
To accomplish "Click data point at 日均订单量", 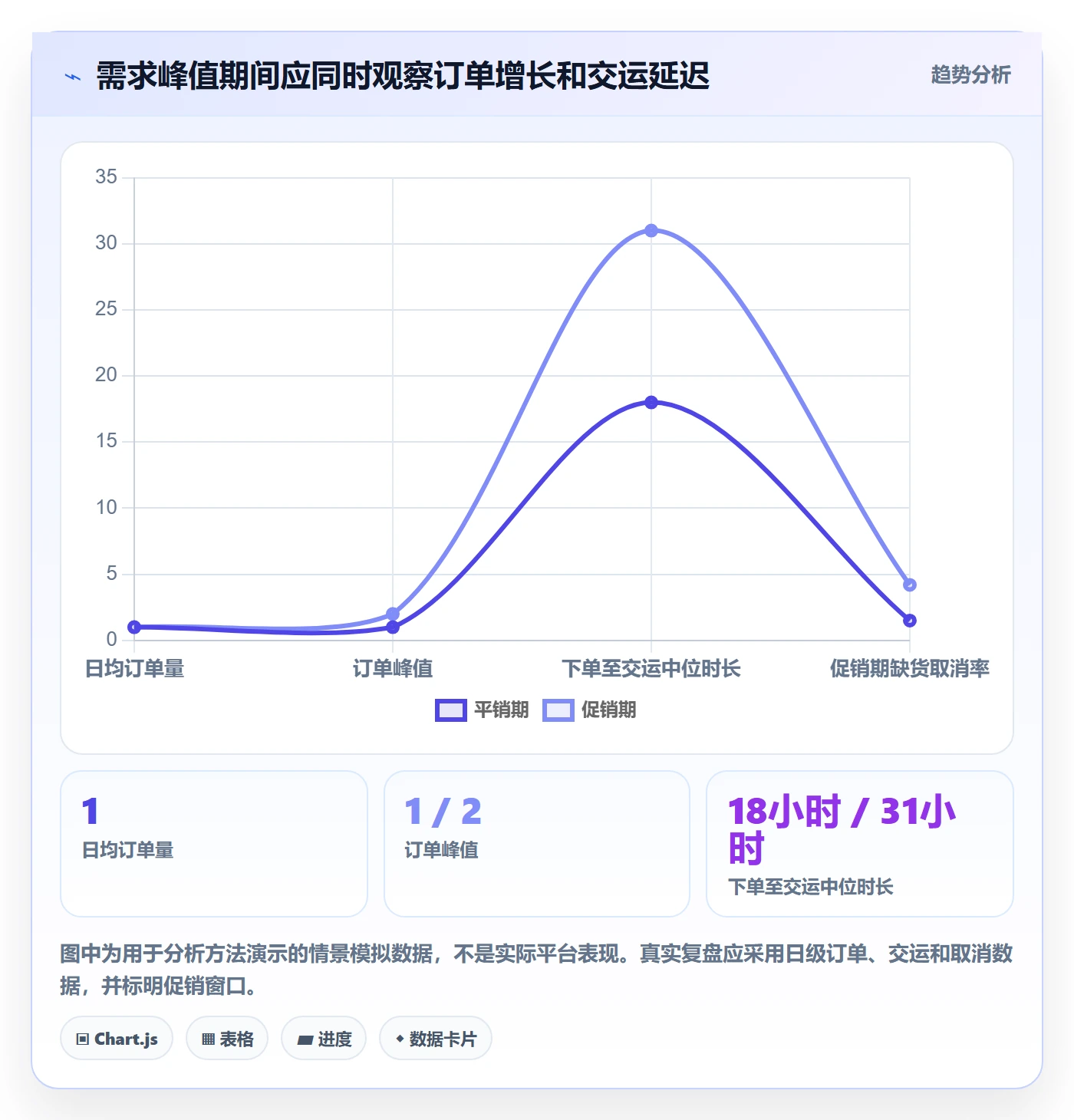I will coord(134,628).
